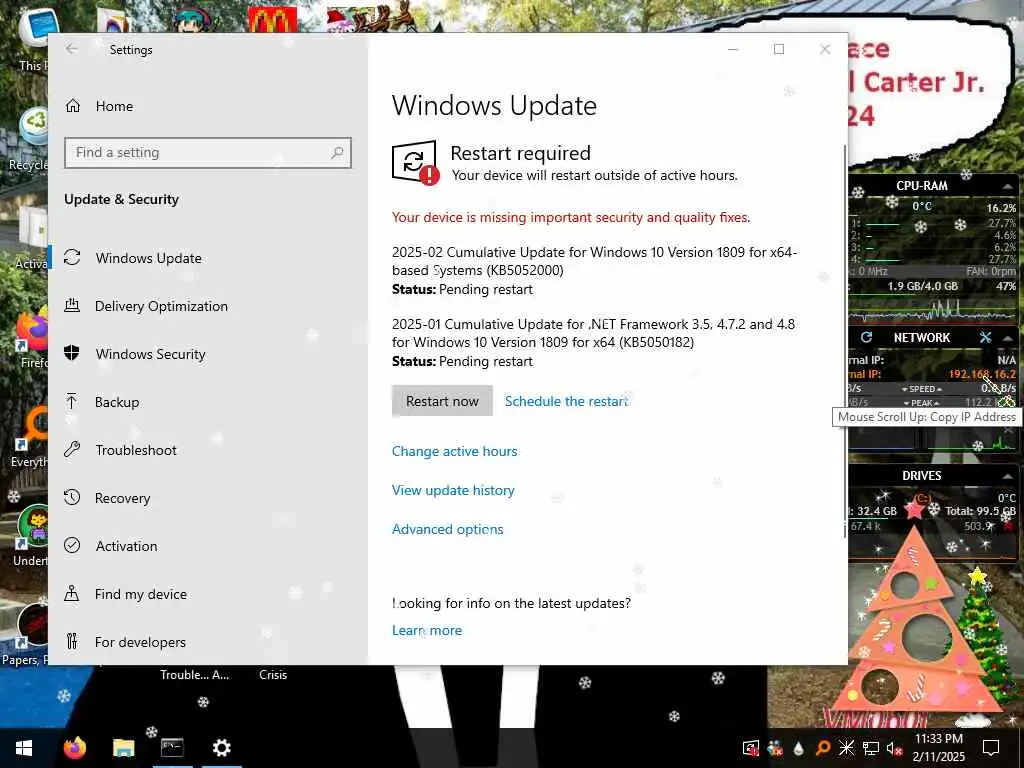Open Advanced options link
Viewport: 1024px width, 768px height.
click(x=447, y=529)
